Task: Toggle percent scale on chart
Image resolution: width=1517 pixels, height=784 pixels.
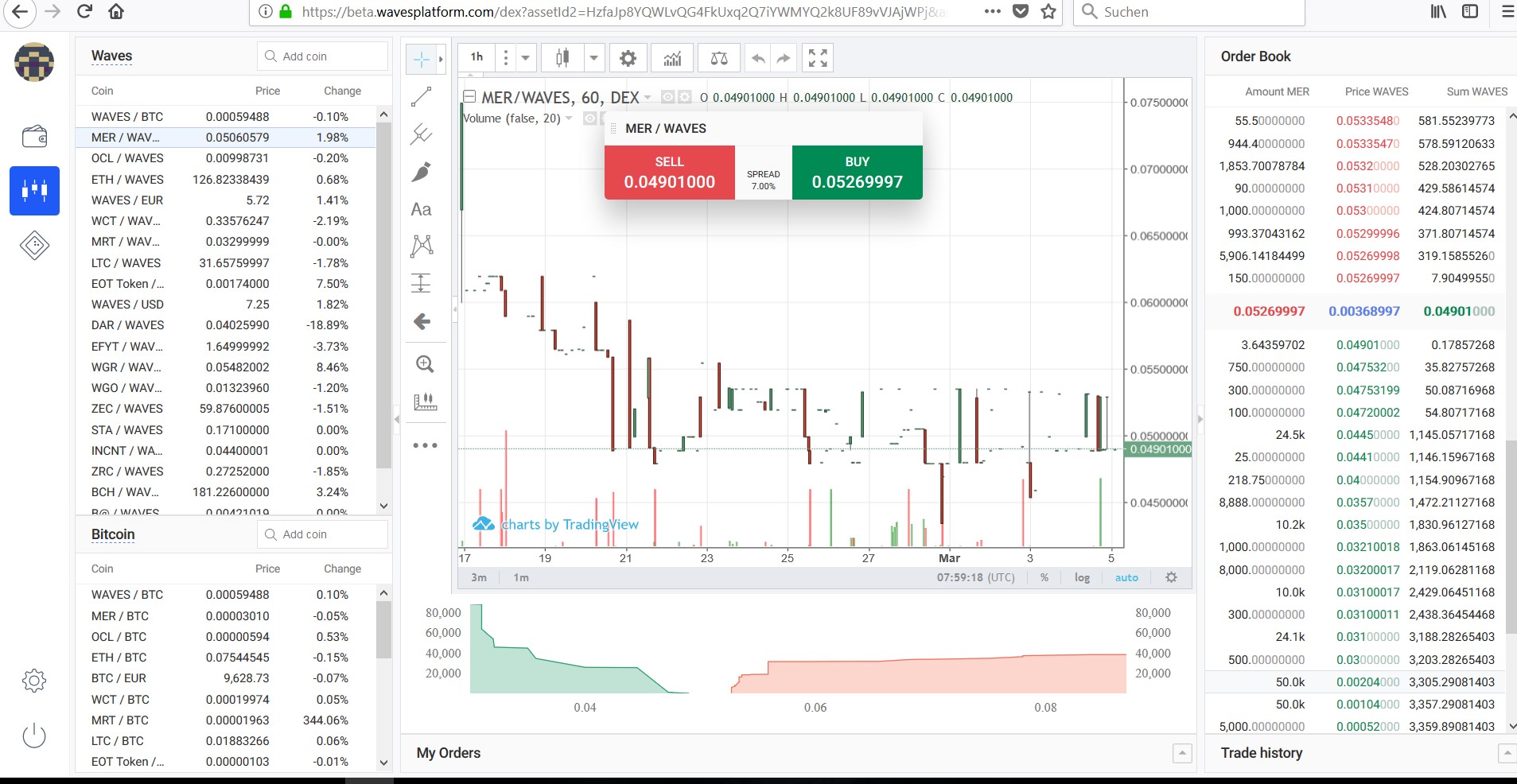Action: pyautogui.click(x=1044, y=577)
